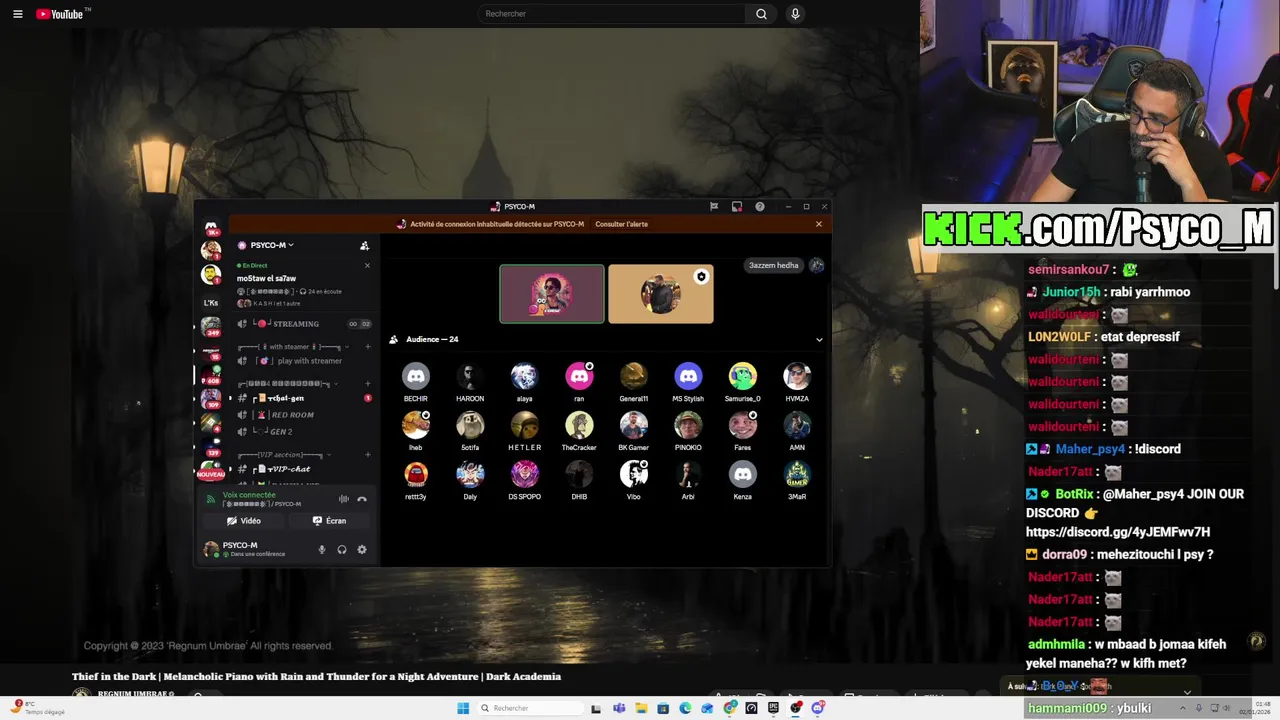The height and width of the screenshot is (720, 1280).
Task: Disconnect from voice with hang-up icon
Action: (x=362, y=499)
